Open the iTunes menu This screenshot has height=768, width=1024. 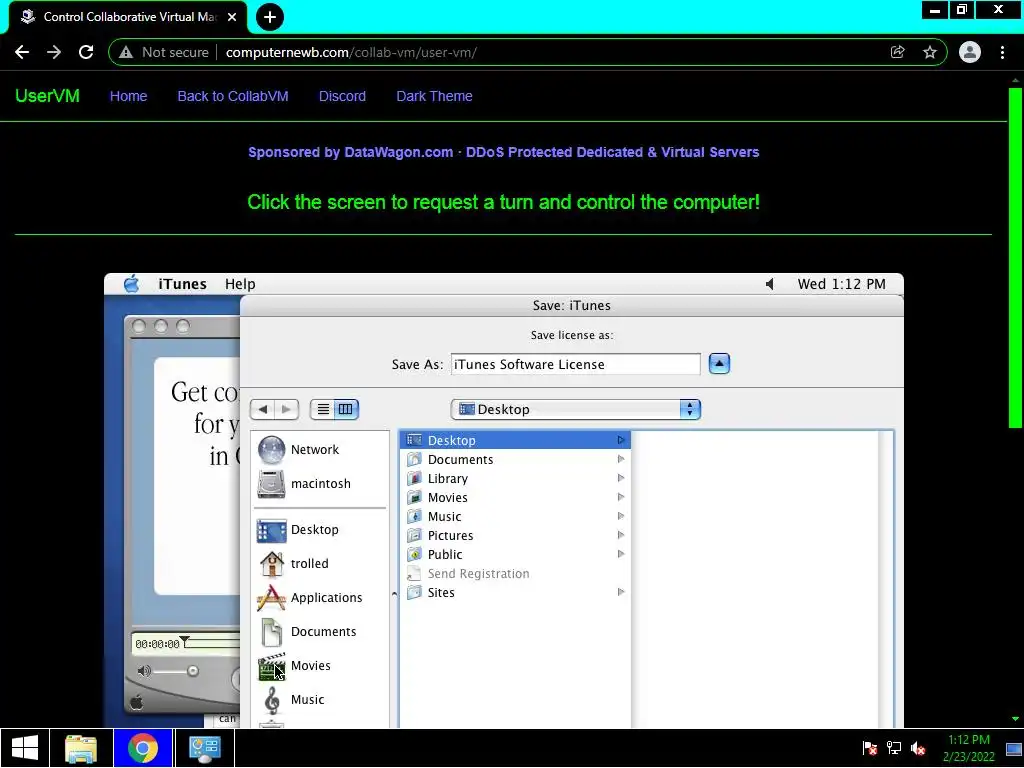click(x=182, y=284)
